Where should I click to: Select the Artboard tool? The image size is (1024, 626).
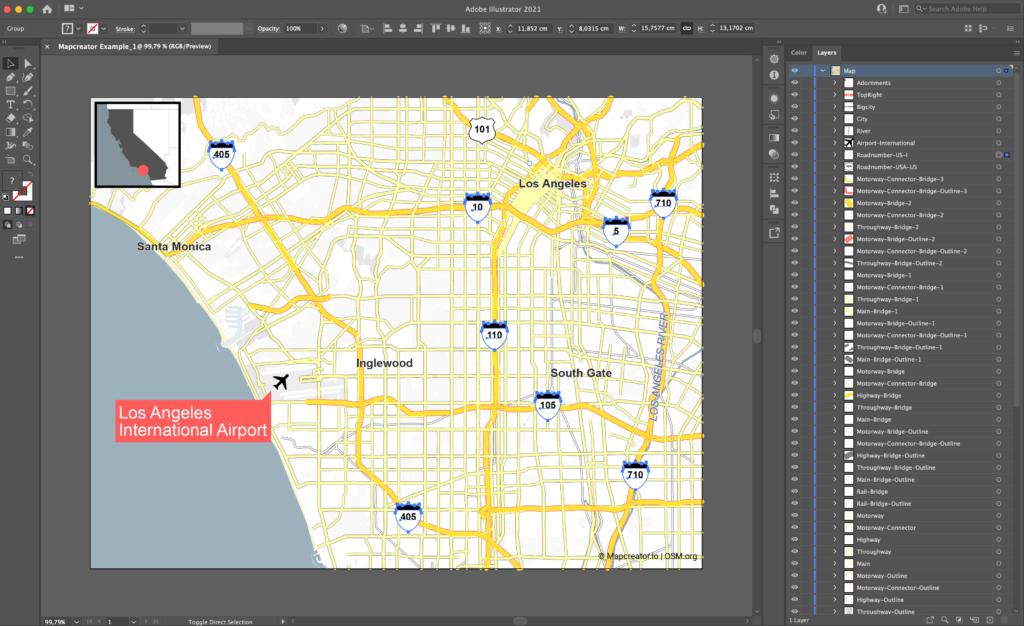(10, 159)
